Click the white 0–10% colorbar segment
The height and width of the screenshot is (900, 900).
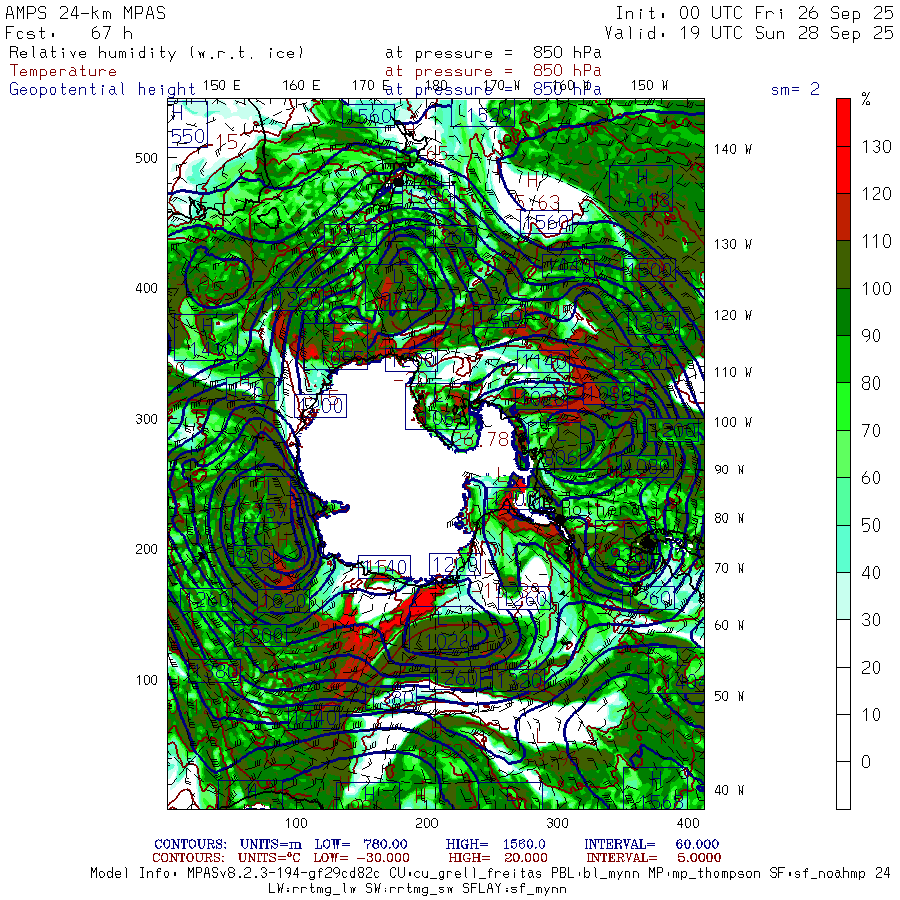point(843,738)
